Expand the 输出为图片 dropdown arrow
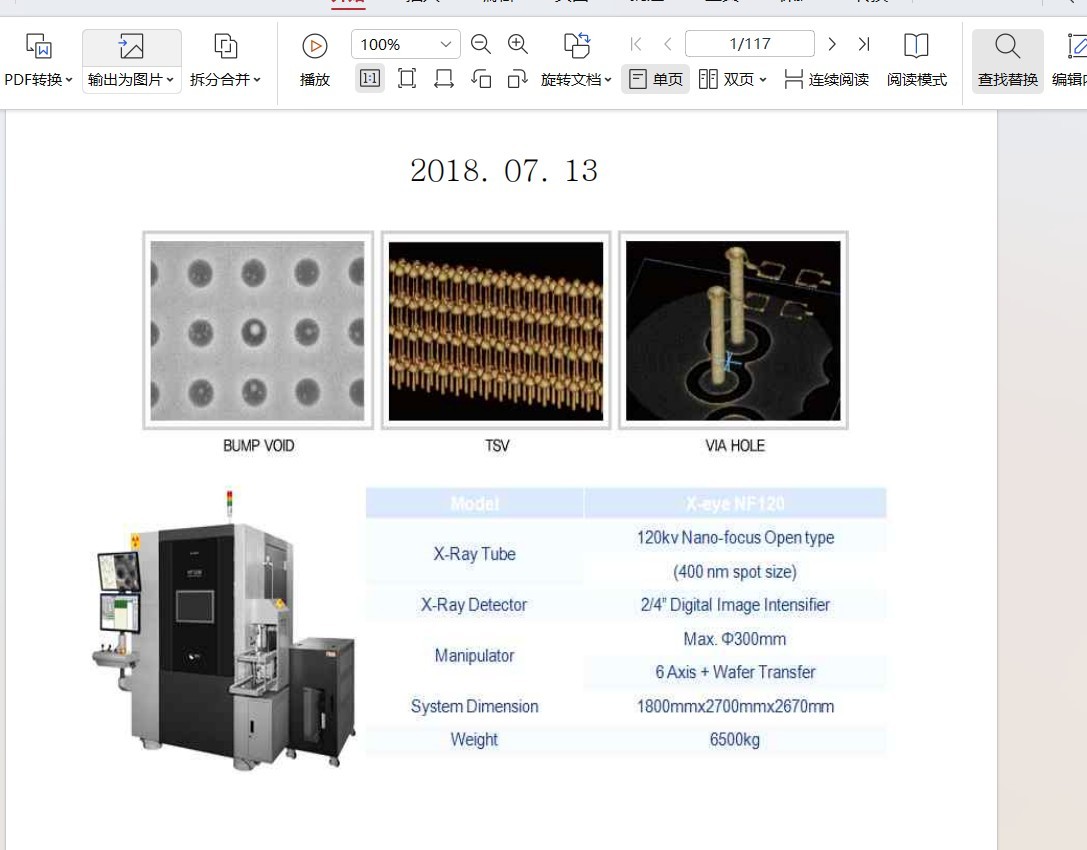Viewport: 1087px width, 850px height. [x=171, y=80]
